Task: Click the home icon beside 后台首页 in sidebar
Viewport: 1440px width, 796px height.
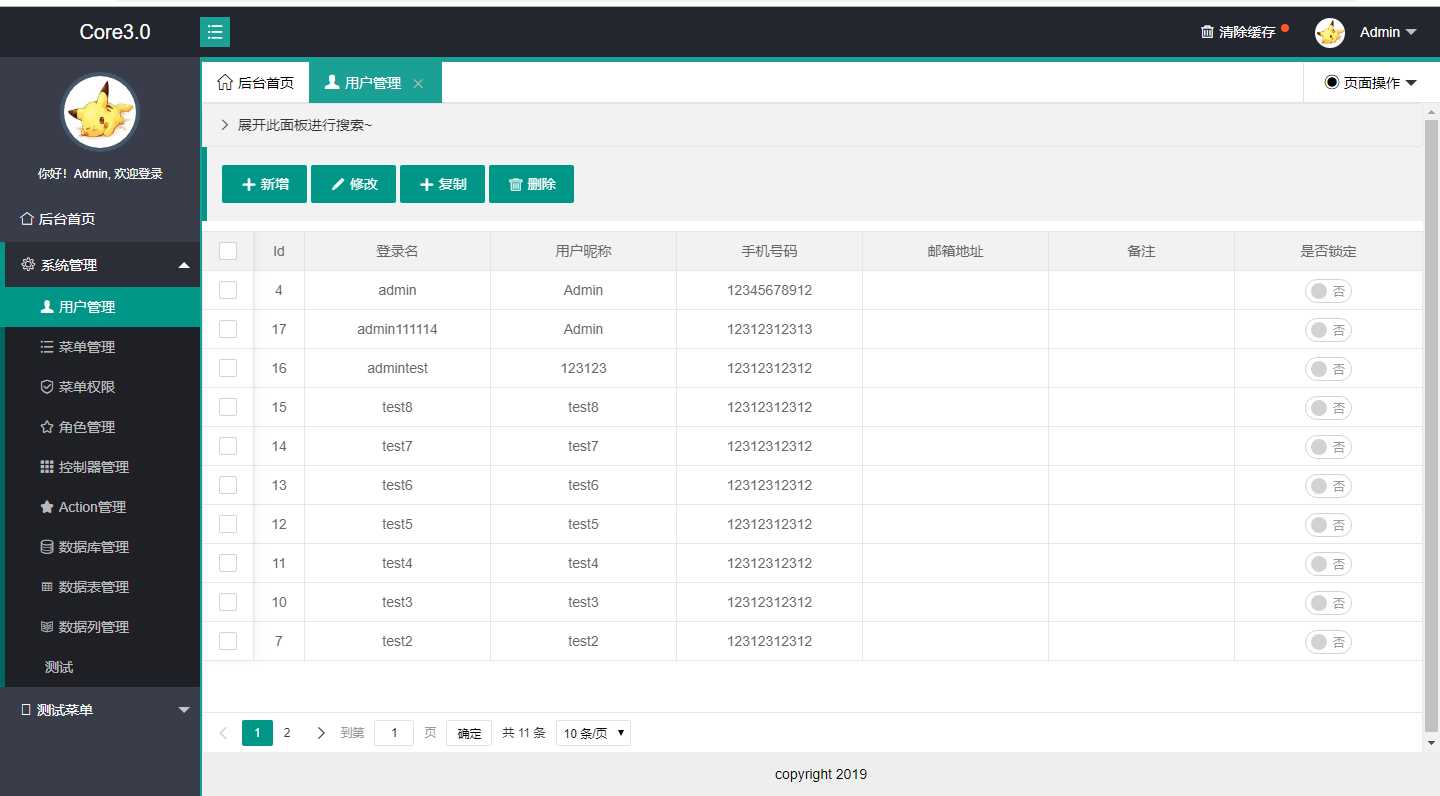Action: (x=27, y=219)
